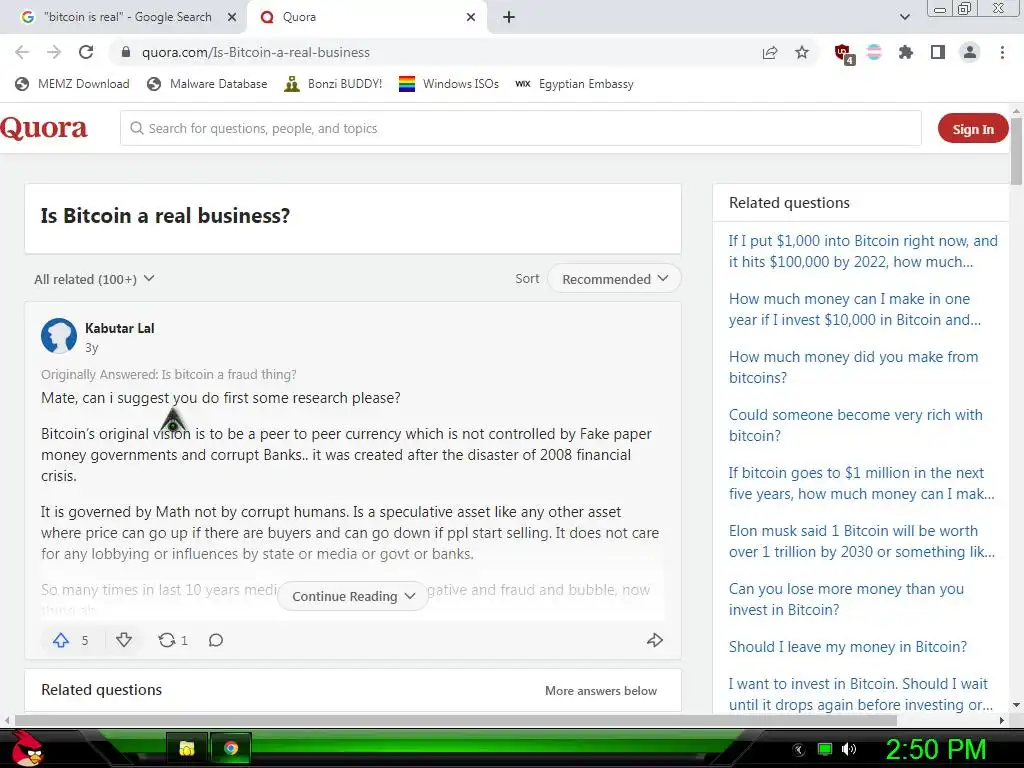This screenshot has height=768, width=1024.
Task: Open Windows ISOs bookmark
Action: [449, 84]
